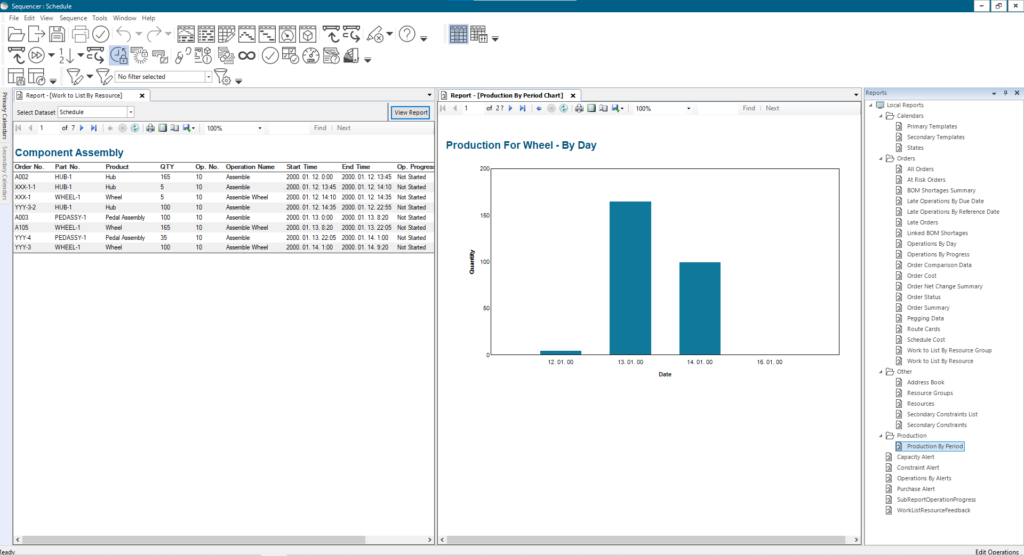The height and width of the screenshot is (556, 1024).
Task: Click the Save floppy disk icon
Action: (x=58, y=34)
